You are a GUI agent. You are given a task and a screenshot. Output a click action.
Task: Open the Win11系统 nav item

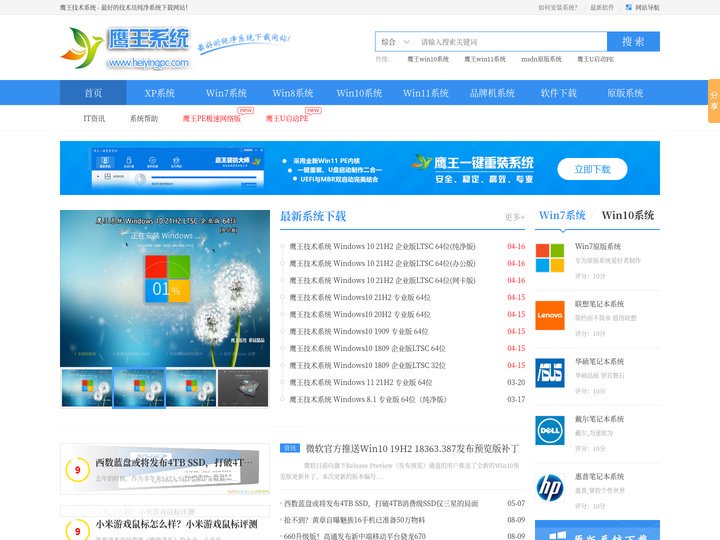426,93
